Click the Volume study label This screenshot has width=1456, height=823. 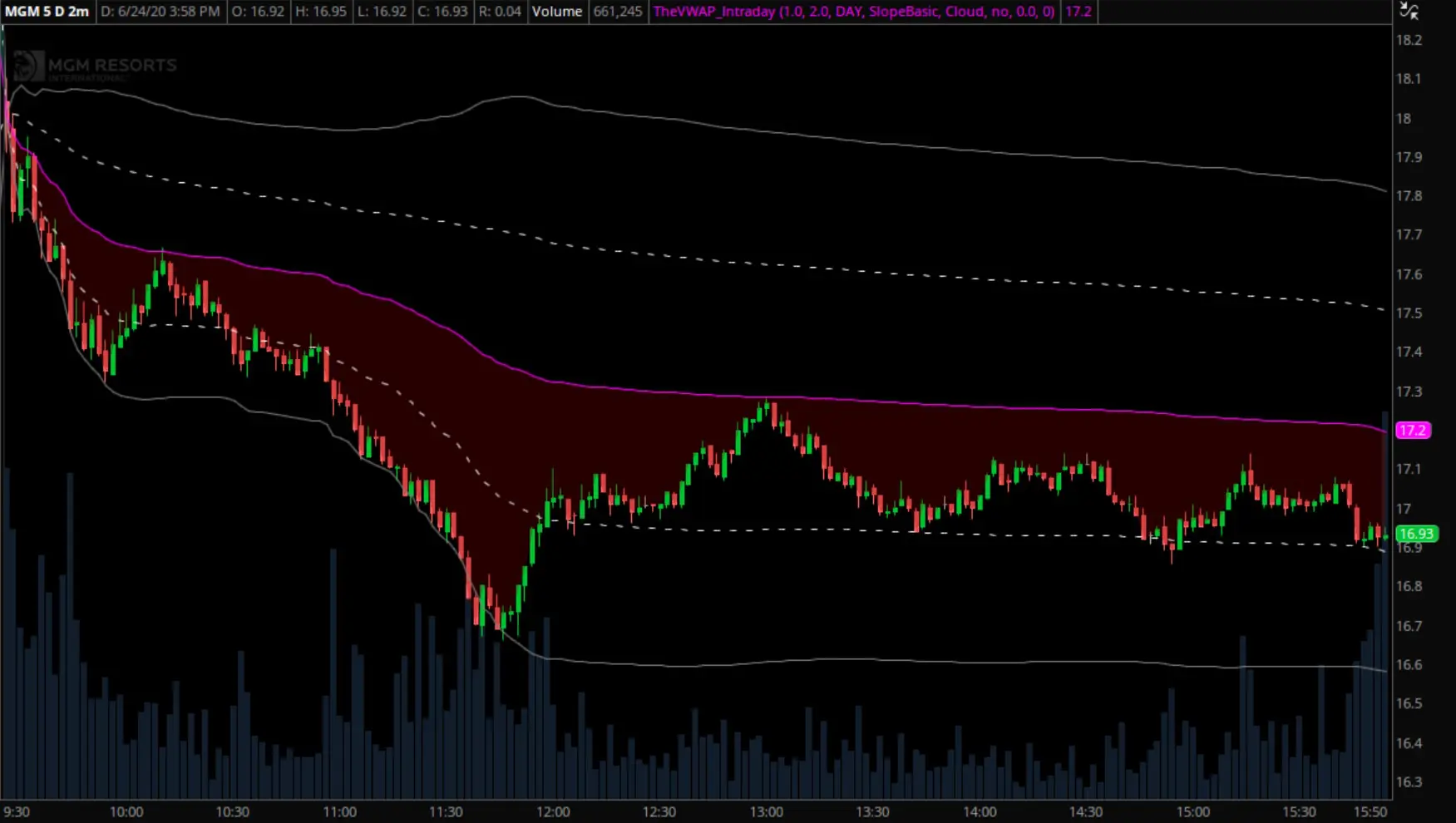click(x=557, y=12)
